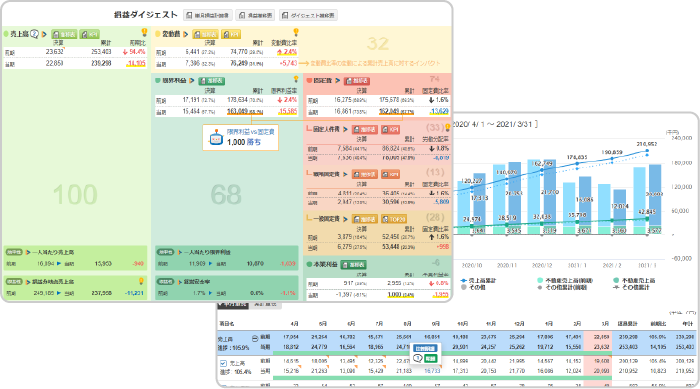
Task: Click the blue button in the table cell popup
Action: (425, 349)
